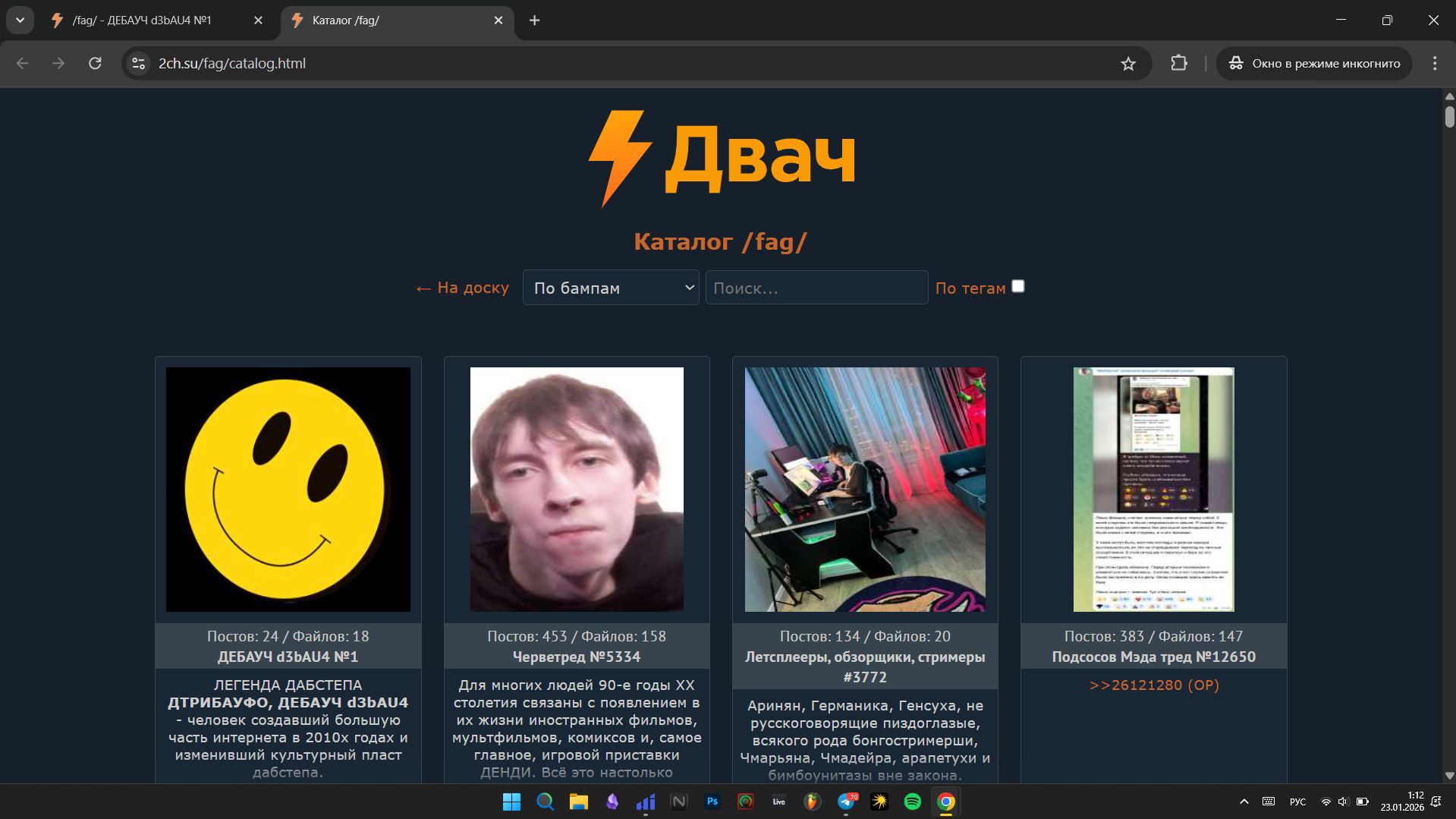The height and width of the screenshot is (819, 1456).
Task: Toggle the По тегам checkbox
Action: tap(1018, 286)
